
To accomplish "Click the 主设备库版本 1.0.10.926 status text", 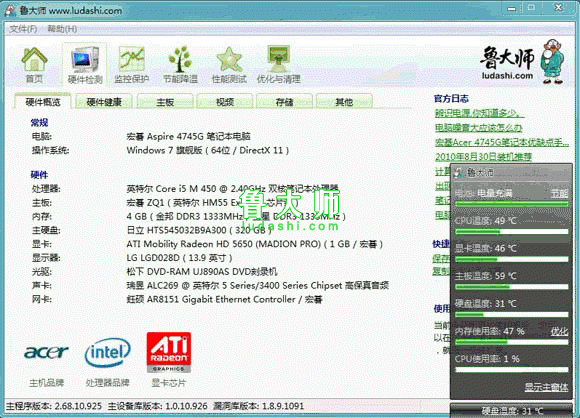I will [x=158, y=406].
